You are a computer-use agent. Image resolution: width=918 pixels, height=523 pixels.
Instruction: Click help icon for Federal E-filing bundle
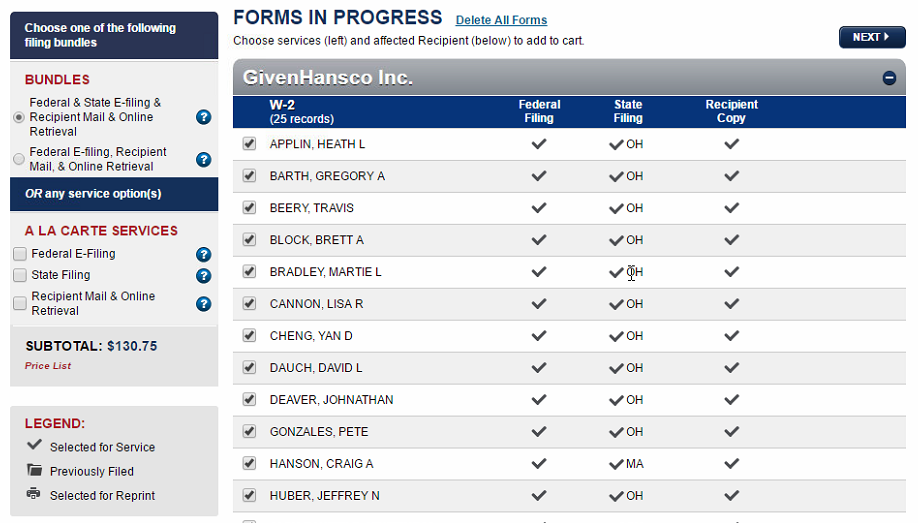(204, 159)
